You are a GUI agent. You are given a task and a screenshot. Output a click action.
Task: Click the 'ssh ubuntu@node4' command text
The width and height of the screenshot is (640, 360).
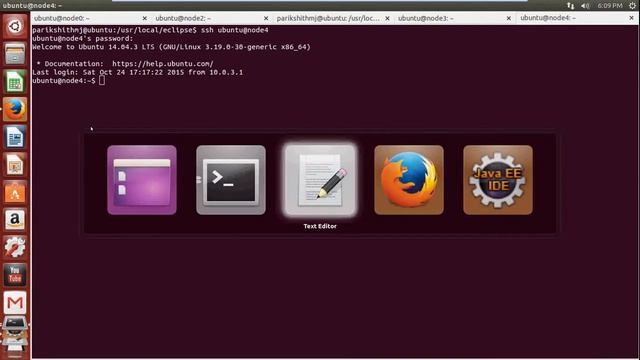coord(235,30)
